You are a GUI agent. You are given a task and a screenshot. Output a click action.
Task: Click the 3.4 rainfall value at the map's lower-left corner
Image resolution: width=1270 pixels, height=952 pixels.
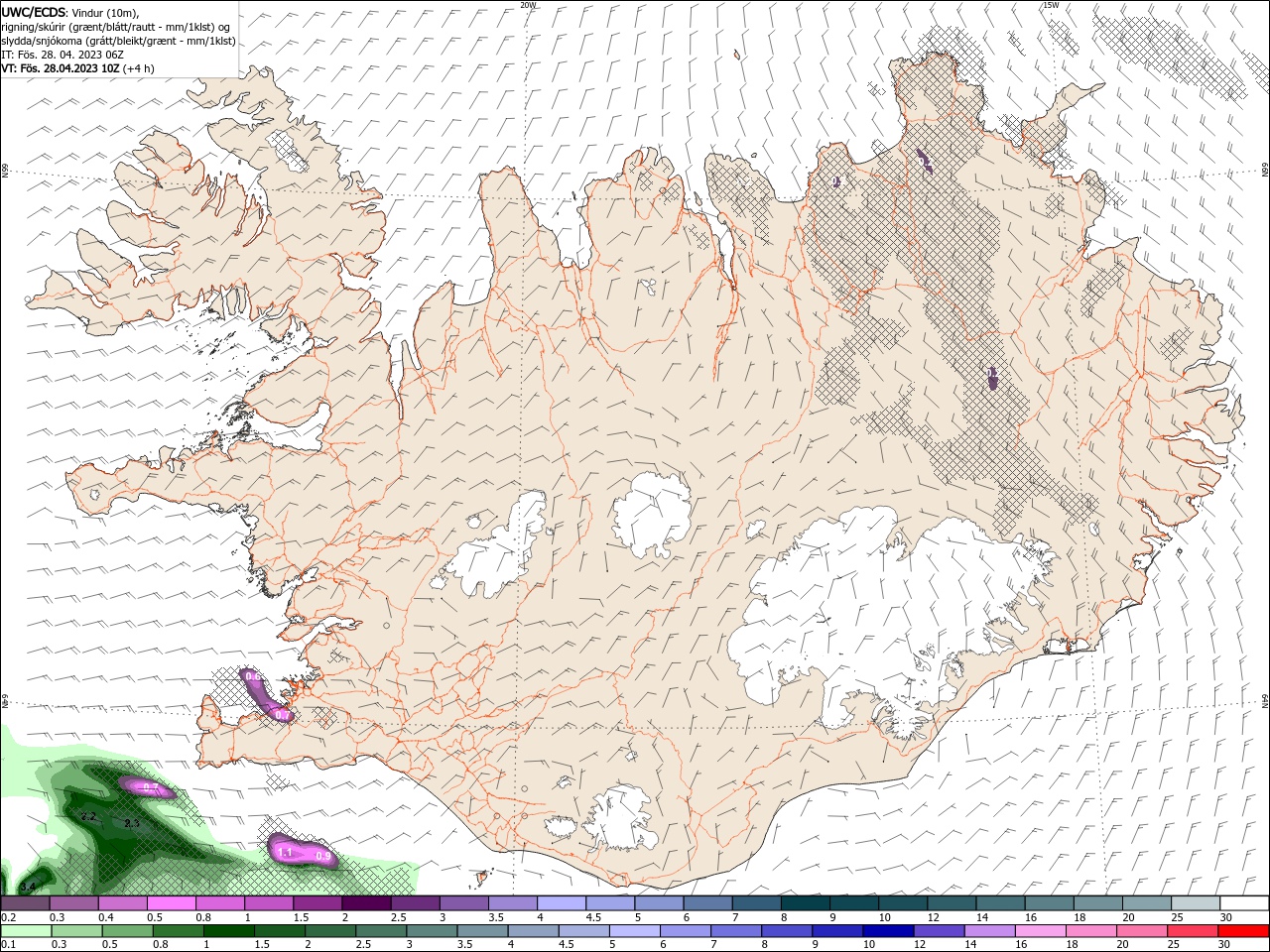coord(28,886)
